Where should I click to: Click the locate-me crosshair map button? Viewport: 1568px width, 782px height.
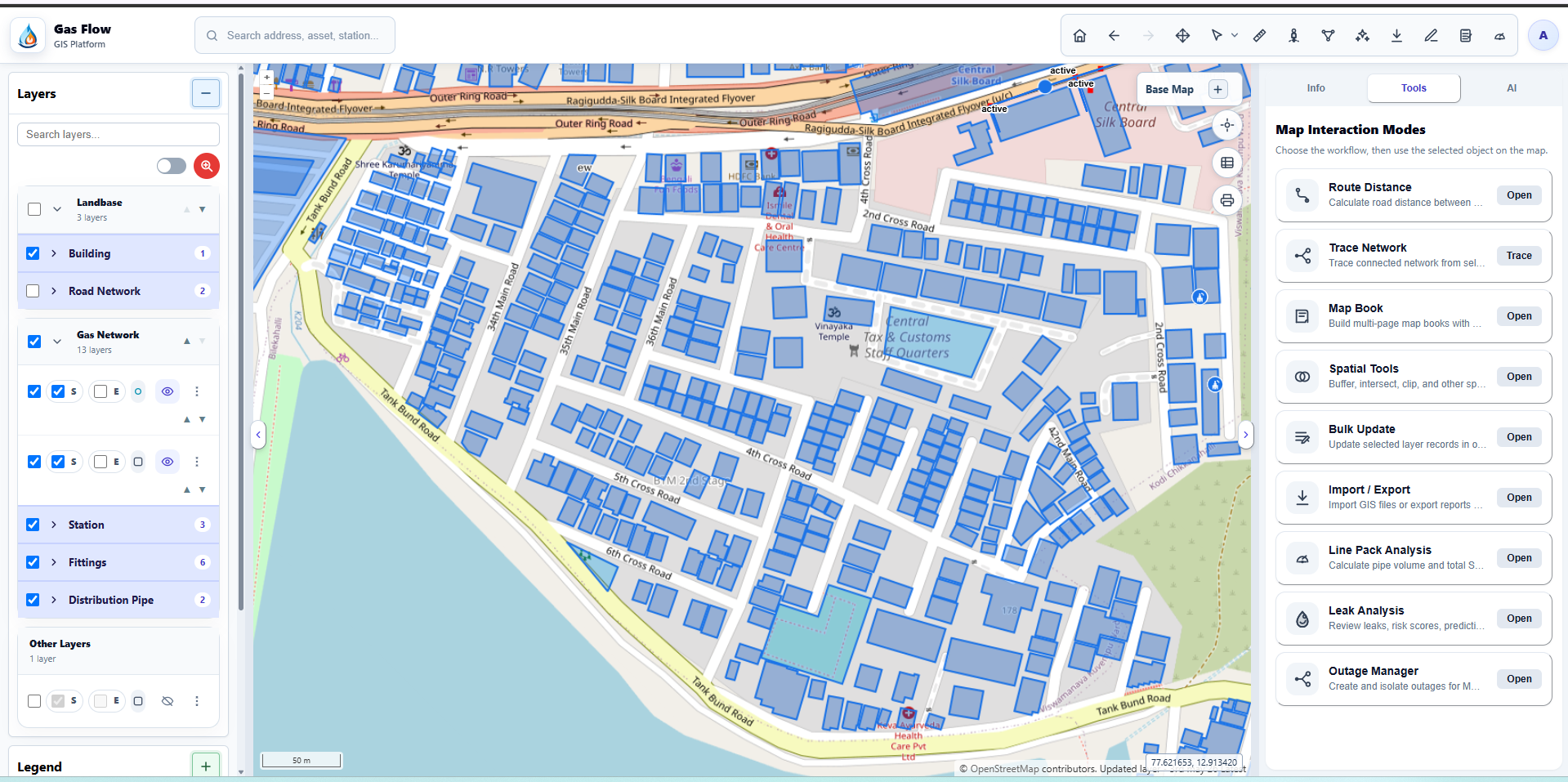click(x=1226, y=125)
